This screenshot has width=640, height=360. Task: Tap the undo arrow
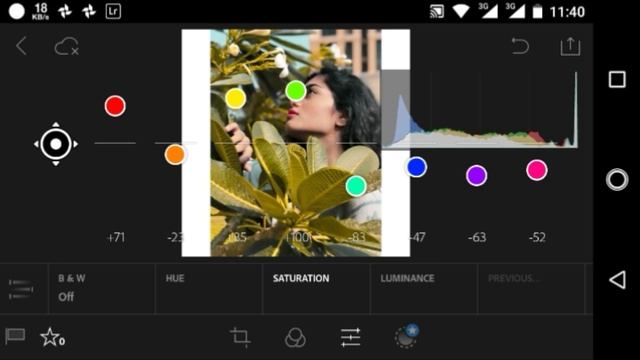click(520, 45)
